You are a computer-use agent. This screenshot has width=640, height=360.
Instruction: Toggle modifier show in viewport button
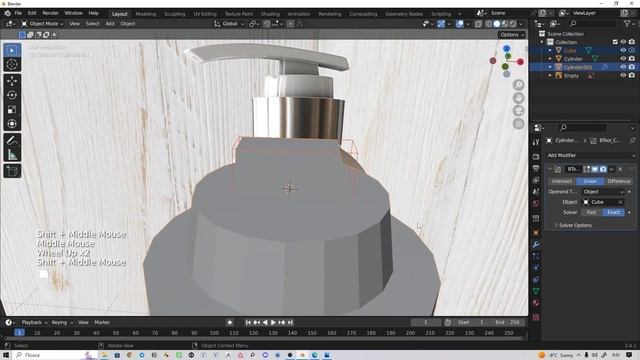pyautogui.click(x=595, y=169)
